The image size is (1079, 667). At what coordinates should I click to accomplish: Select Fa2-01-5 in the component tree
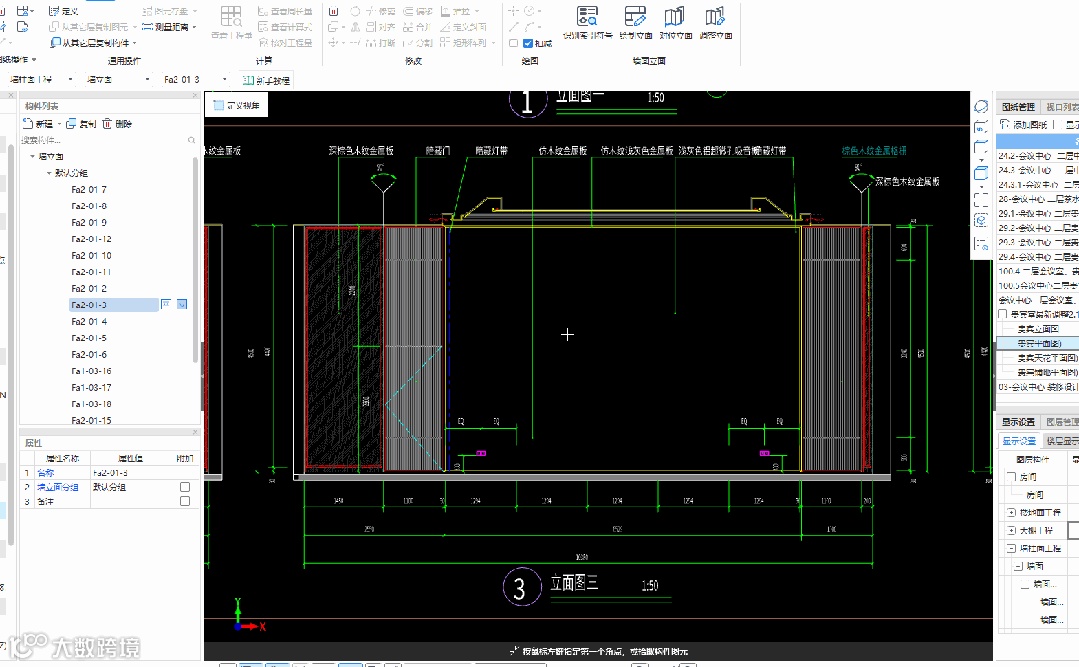point(89,338)
